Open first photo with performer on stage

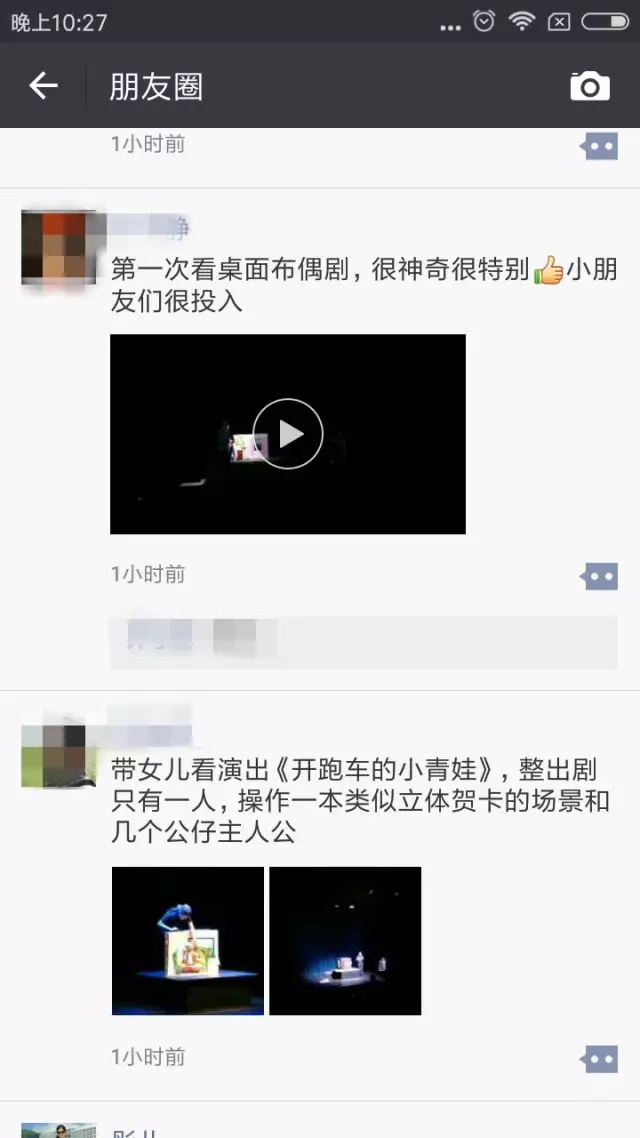click(188, 941)
